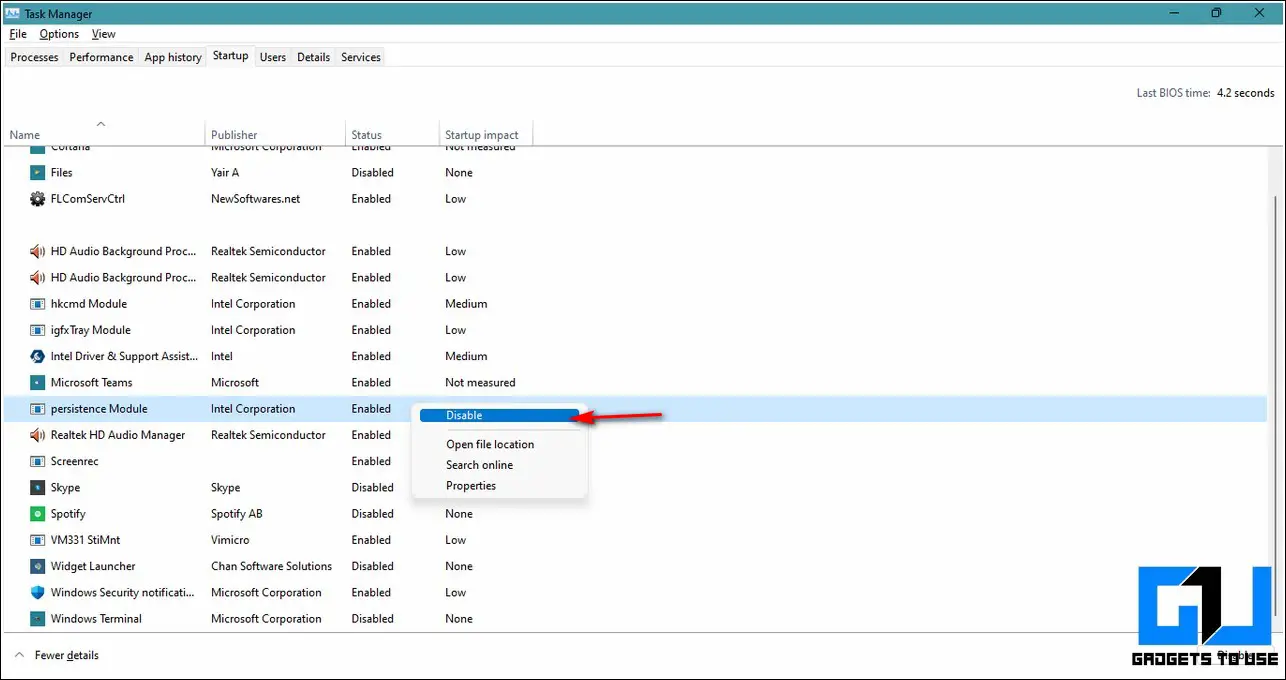Click the NewSoftwares.net publisher cell
The width and height of the screenshot is (1286, 680).
(255, 199)
